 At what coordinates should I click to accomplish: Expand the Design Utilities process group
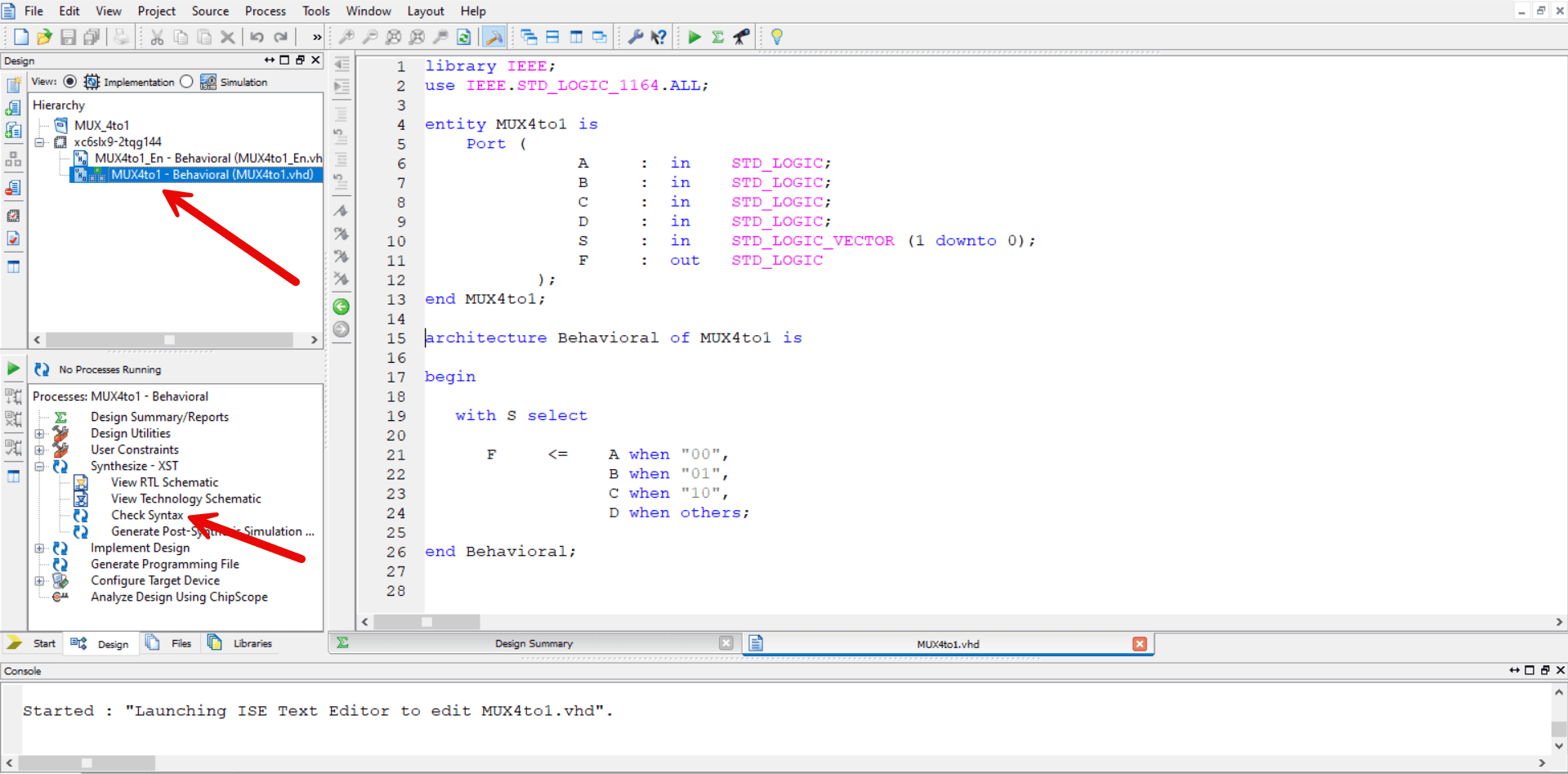(40, 433)
